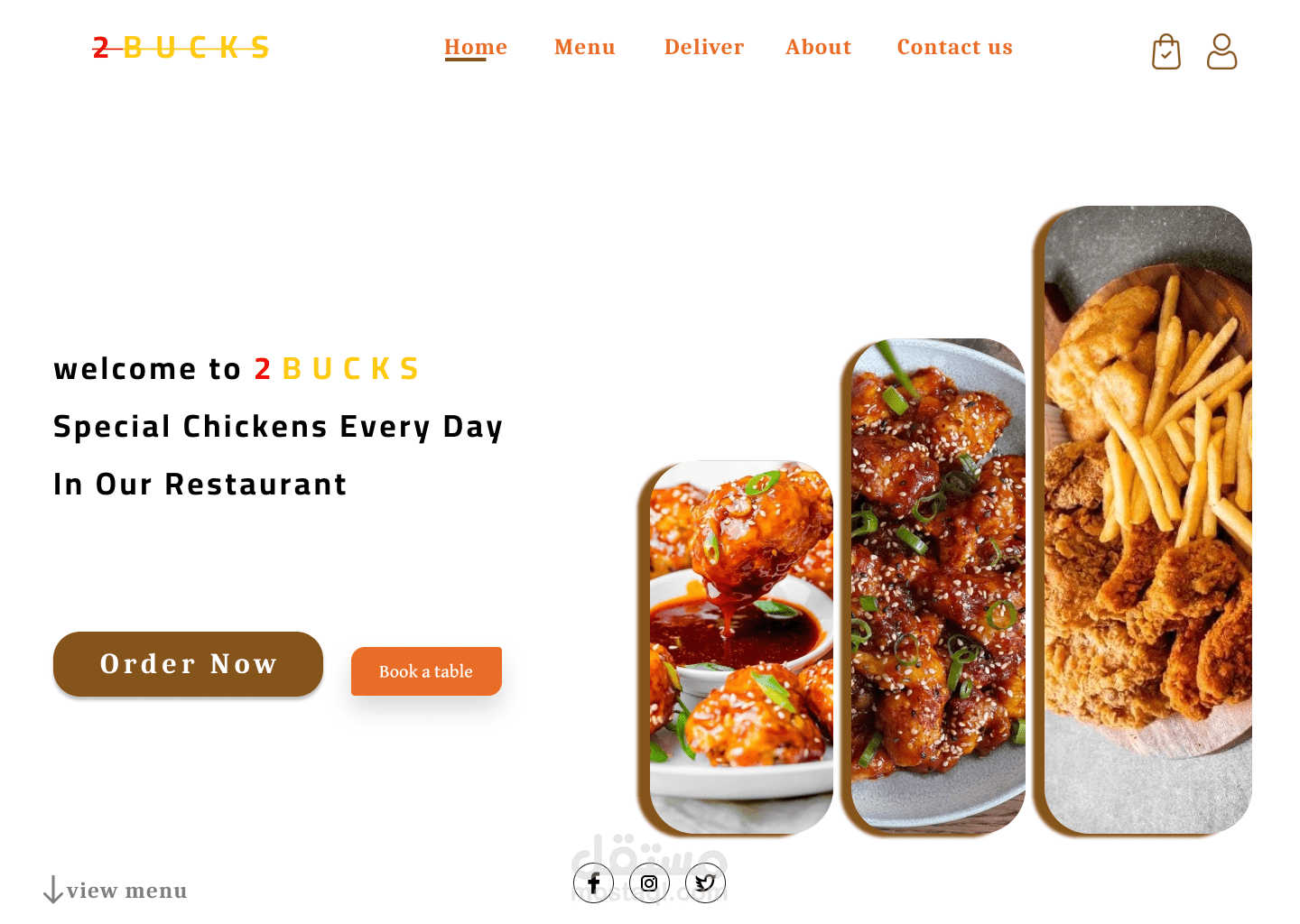Image resolution: width=1300 pixels, height=924 pixels.
Task: Select the Home navigation item
Action: [476, 47]
